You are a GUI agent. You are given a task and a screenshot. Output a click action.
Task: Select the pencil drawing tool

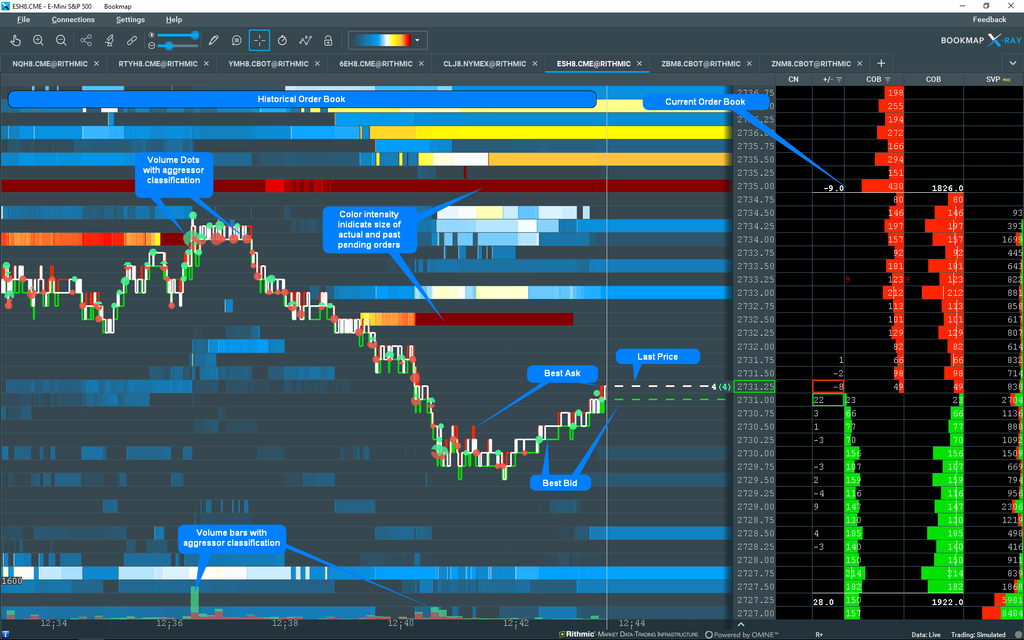pyautogui.click(x=214, y=40)
